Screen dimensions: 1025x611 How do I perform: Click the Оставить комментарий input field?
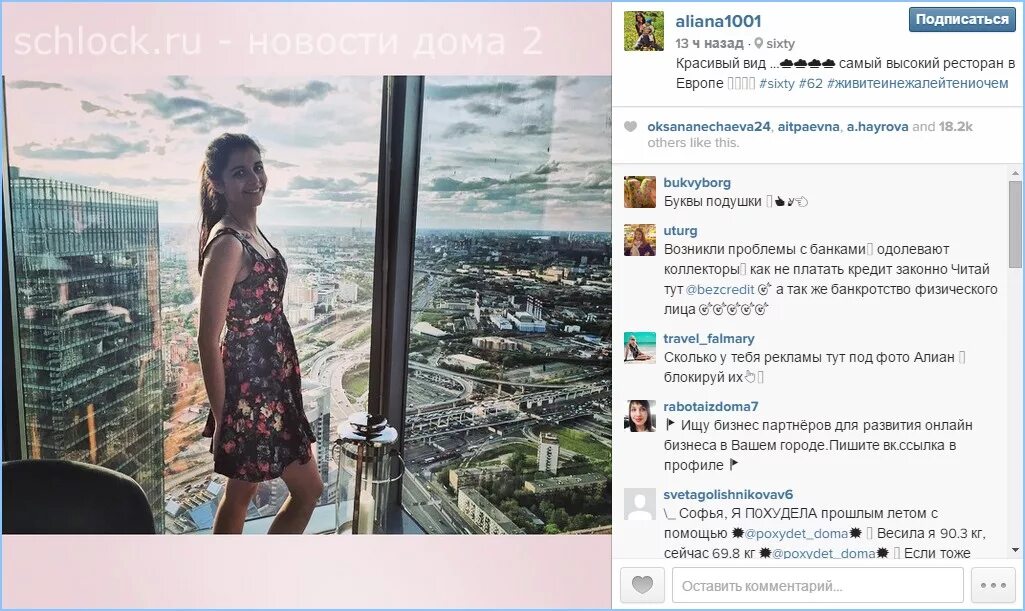click(818, 584)
